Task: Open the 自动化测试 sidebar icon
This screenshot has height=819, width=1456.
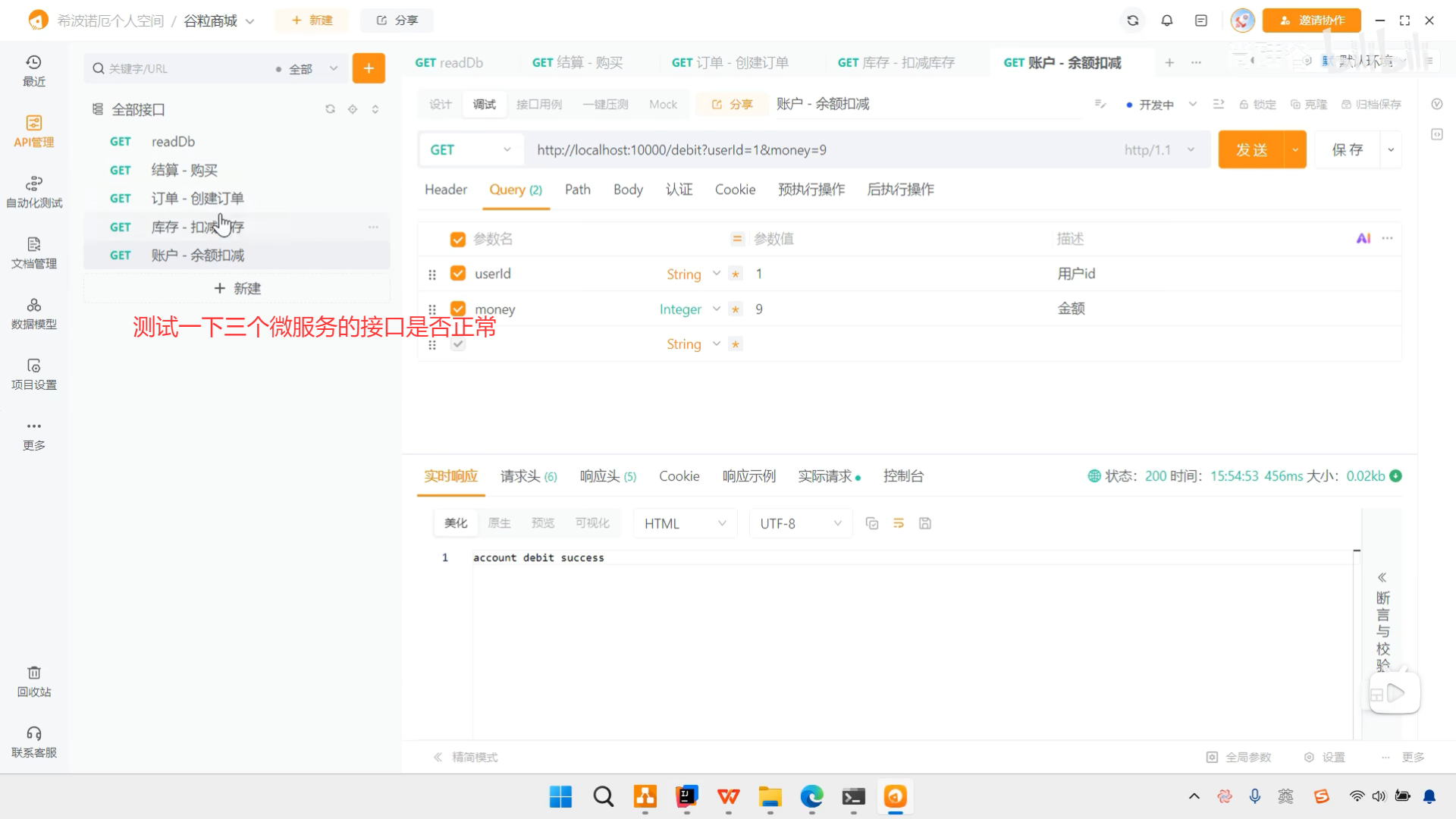Action: (x=33, y=191)
